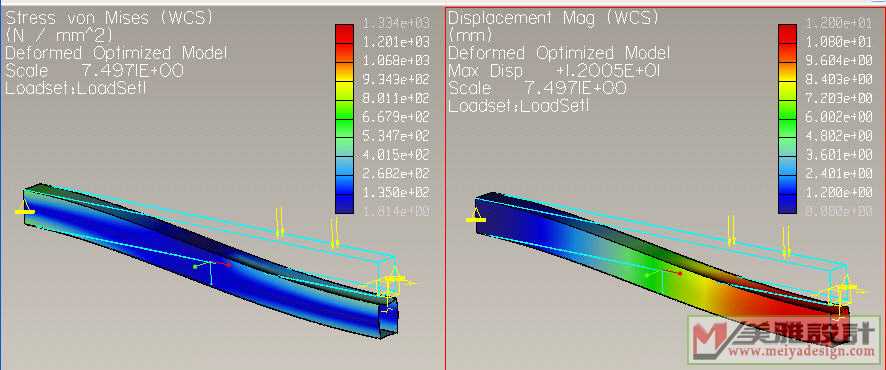This screenshot has height=370, width=886.
Task: Click the coordinate system triad on the displacement beam
Action: tap(663, 277)
